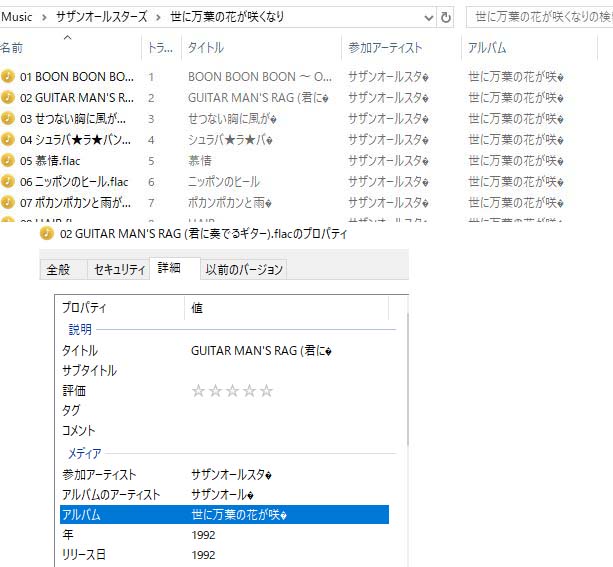Image resolution: width=613 pixels, height=567 pixels.
Task: Click 世に万葉の花が咲くなり breadcrumb
Action: [x=227, y=17]
